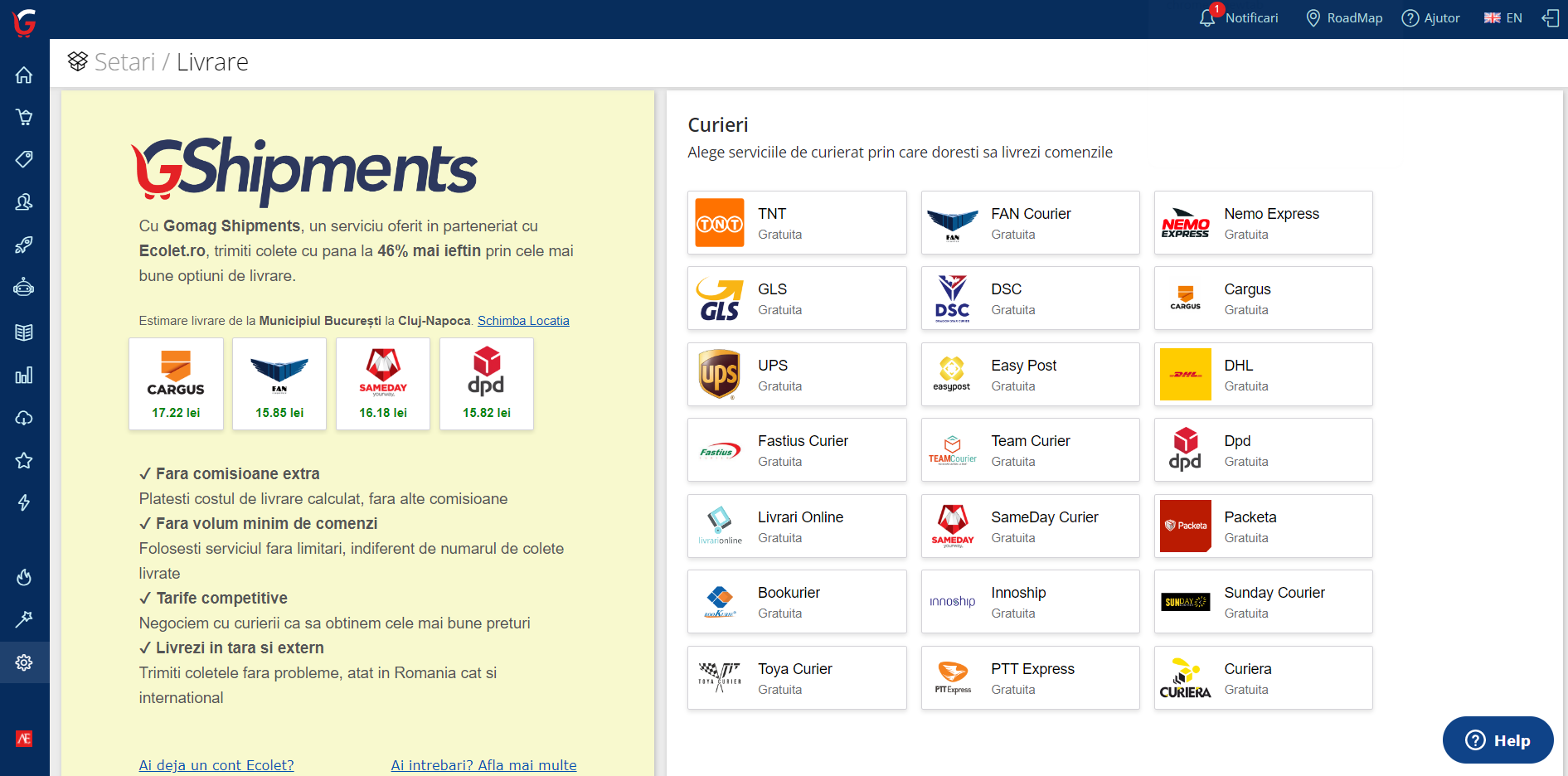Open the flame icon in sidebar
Viewport: 1568px width, 776px height.
(24, 577)
